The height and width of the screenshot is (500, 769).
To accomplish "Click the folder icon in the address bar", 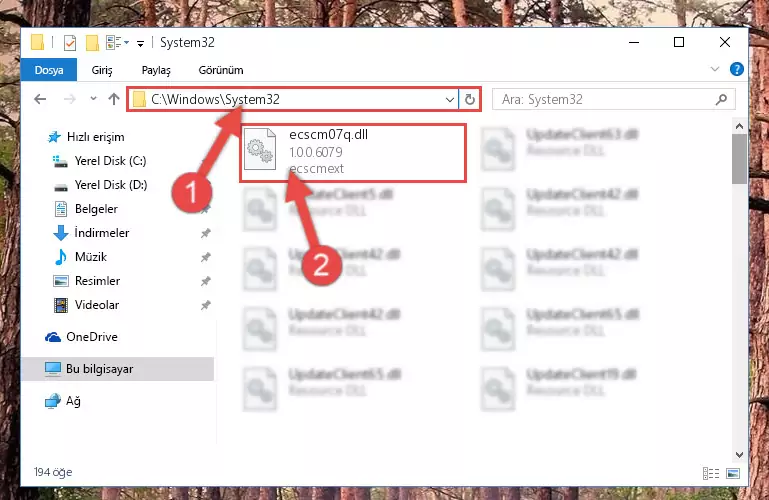I will [140, 100].
